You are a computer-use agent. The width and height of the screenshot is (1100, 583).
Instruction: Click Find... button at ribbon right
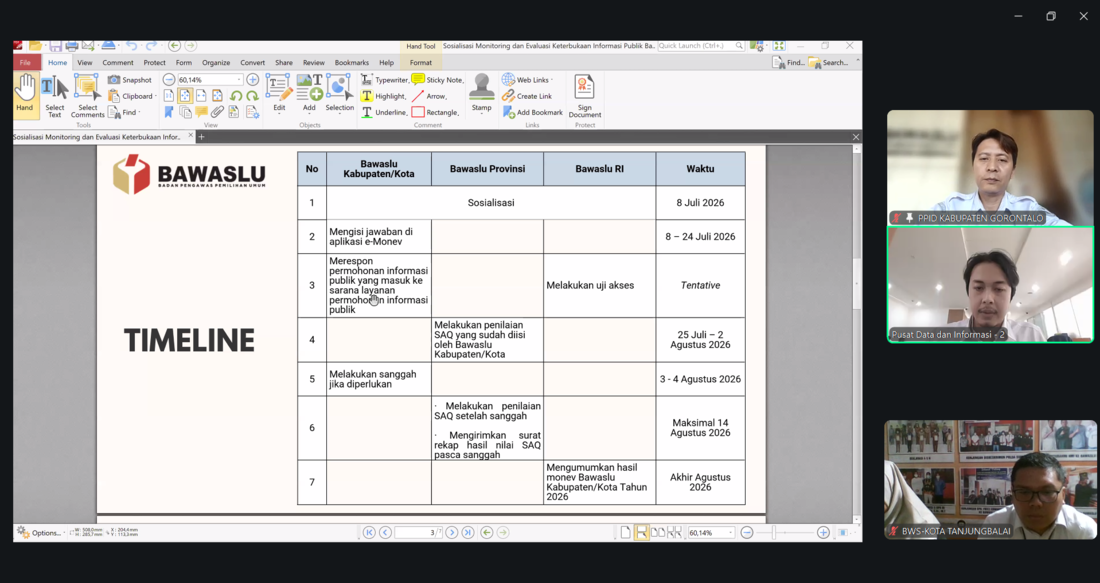(x=789, y=62)
